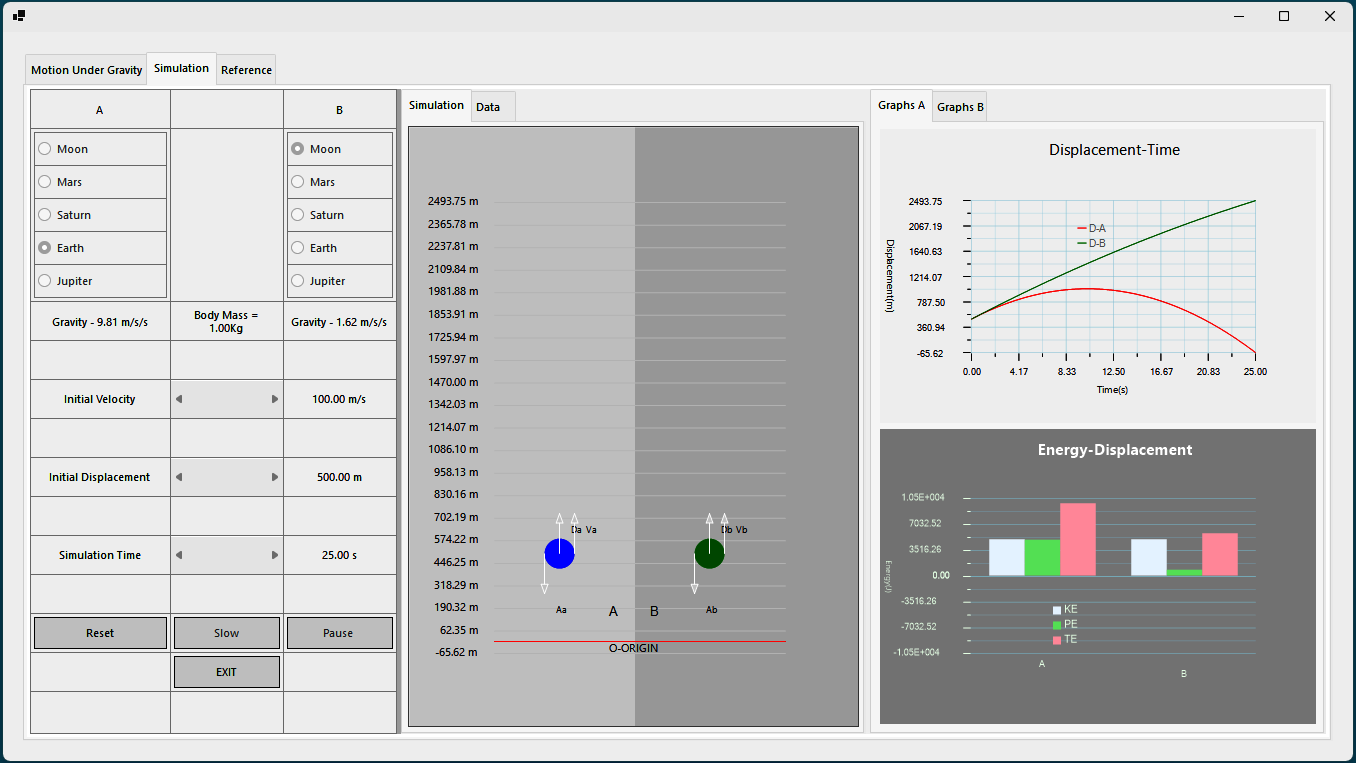Screen dimensions: 1356x763
Task: Pause the simulation
Action: (x=338, y=633)
